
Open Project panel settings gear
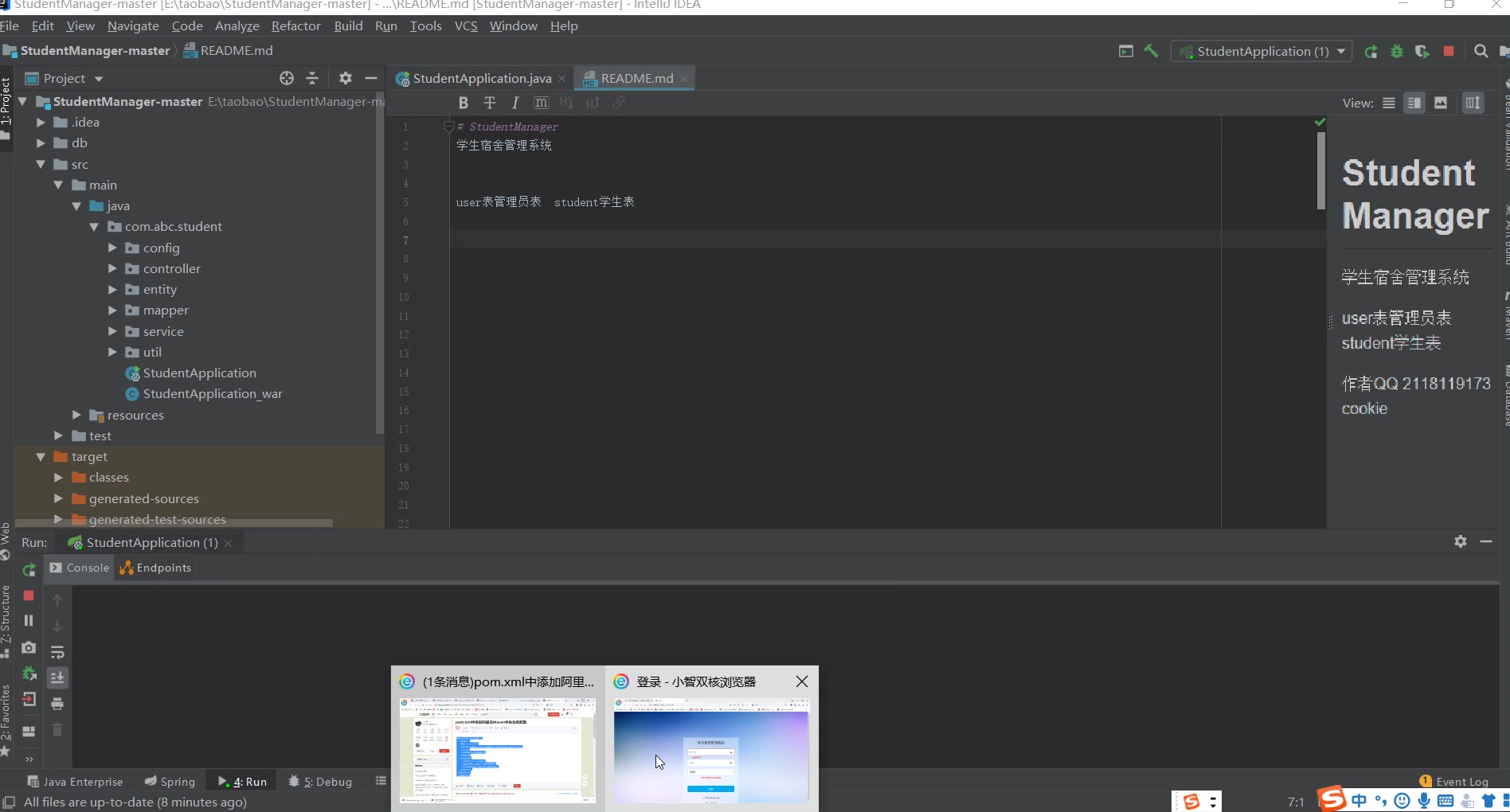[x=345, y=78]
